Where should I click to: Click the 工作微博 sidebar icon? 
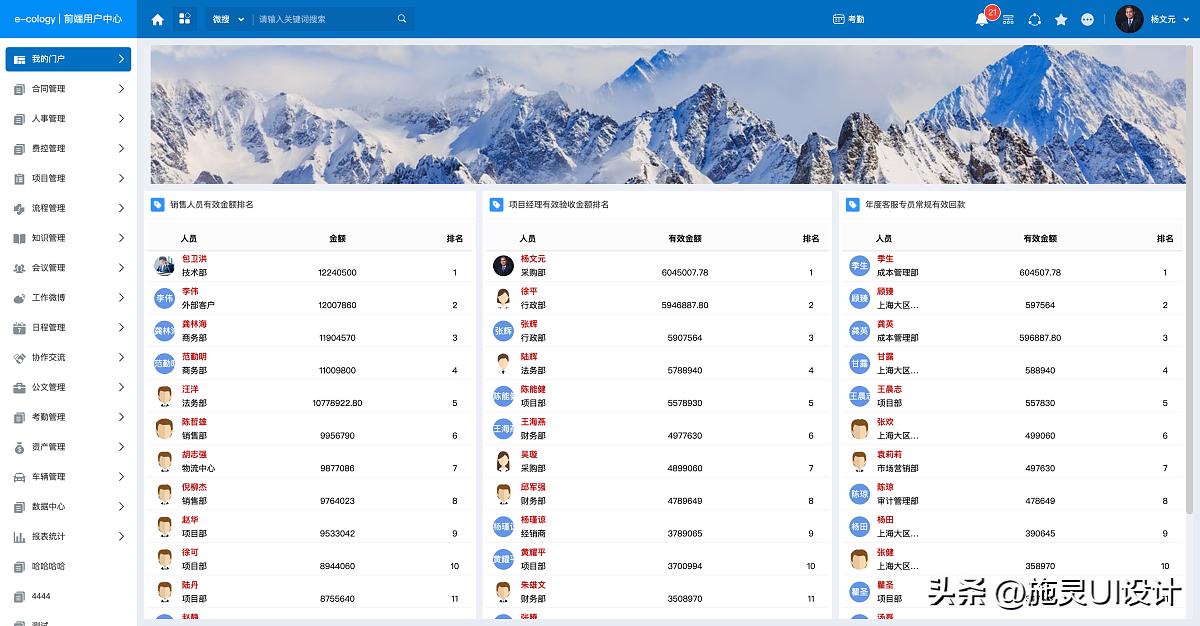pos(19,298)
